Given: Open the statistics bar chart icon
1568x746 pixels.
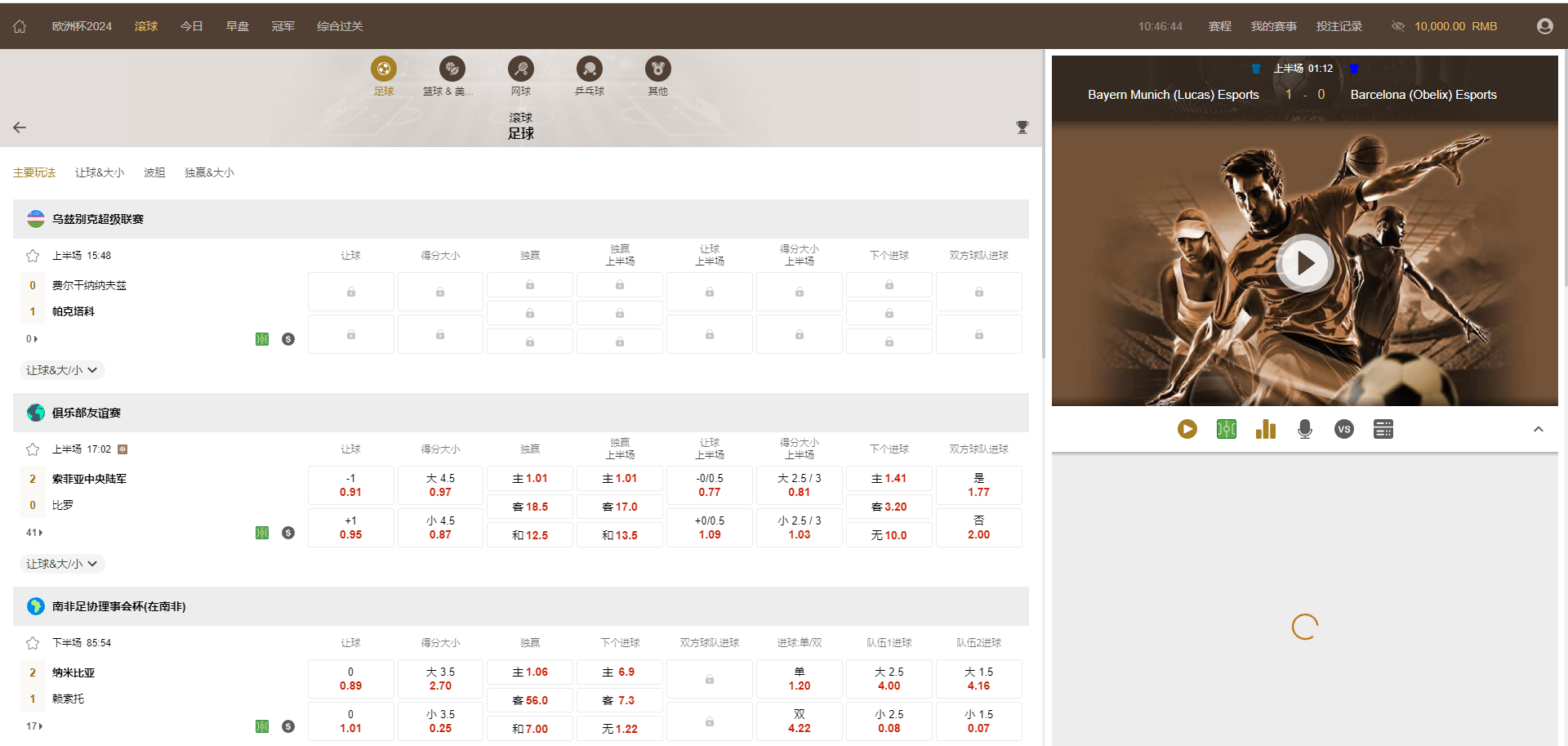Looking at the screenshot, I should click(x=1265, y=429).
